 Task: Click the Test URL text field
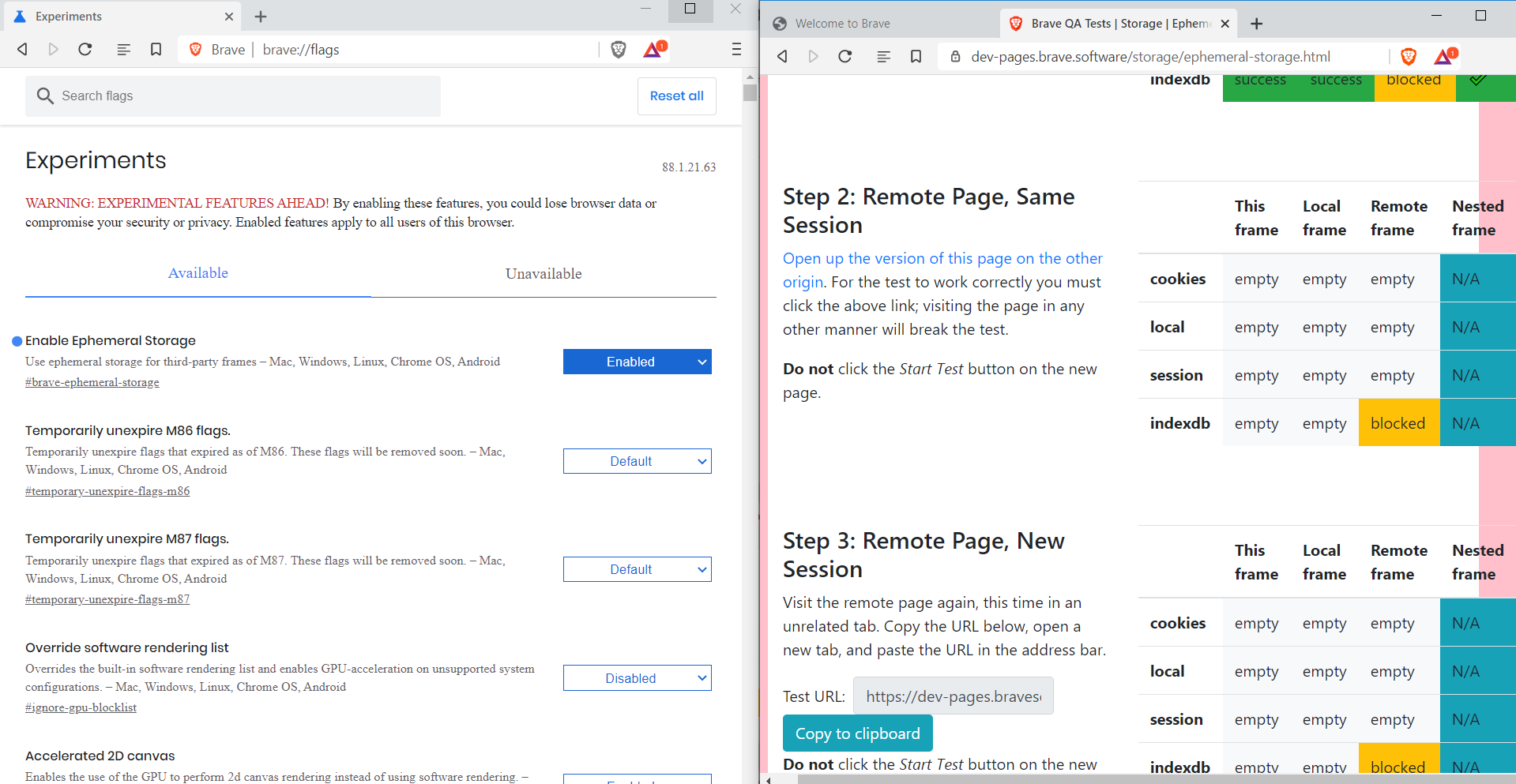(953, 696)
